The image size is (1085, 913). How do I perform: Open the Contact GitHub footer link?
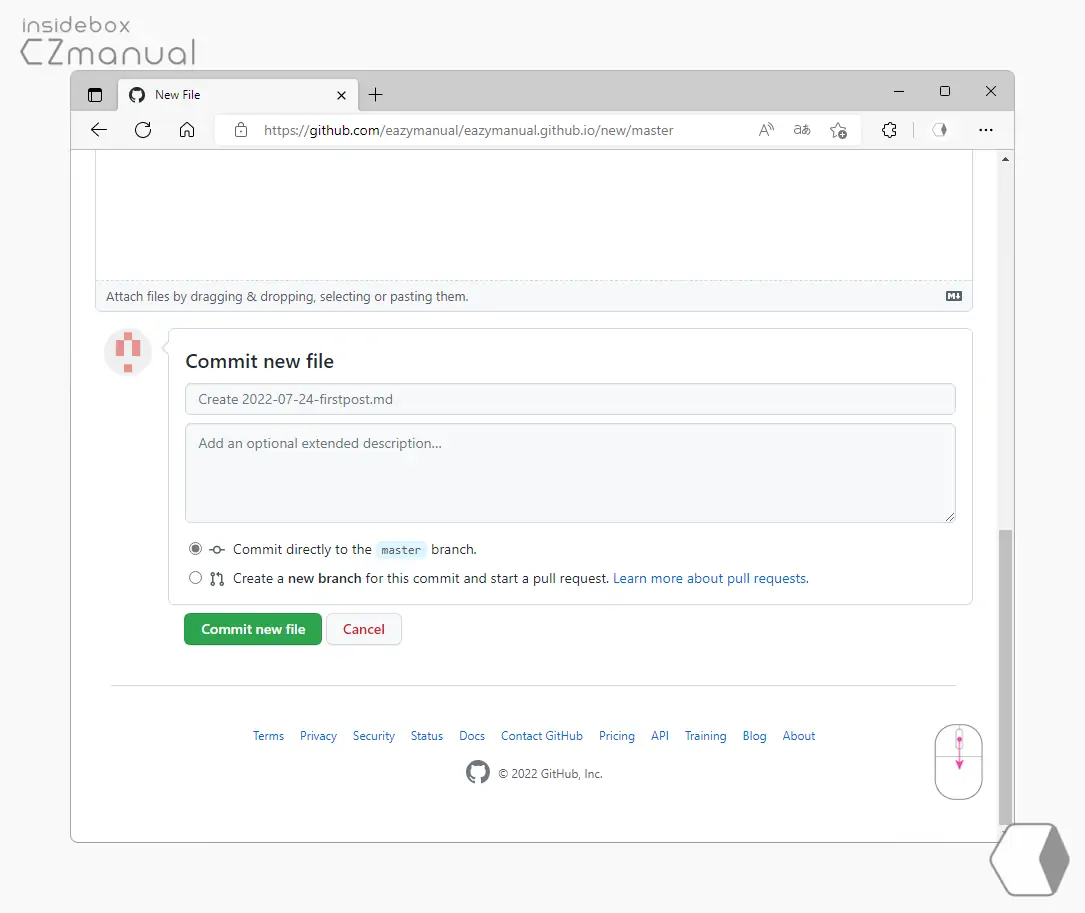pyautogui.click(x=542, y=736)
